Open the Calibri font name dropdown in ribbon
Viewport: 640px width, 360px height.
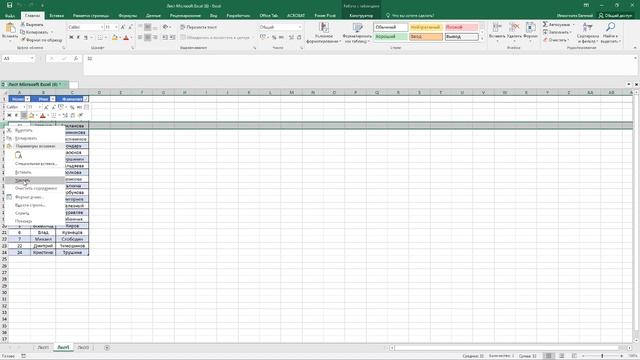tap(102, 27)
